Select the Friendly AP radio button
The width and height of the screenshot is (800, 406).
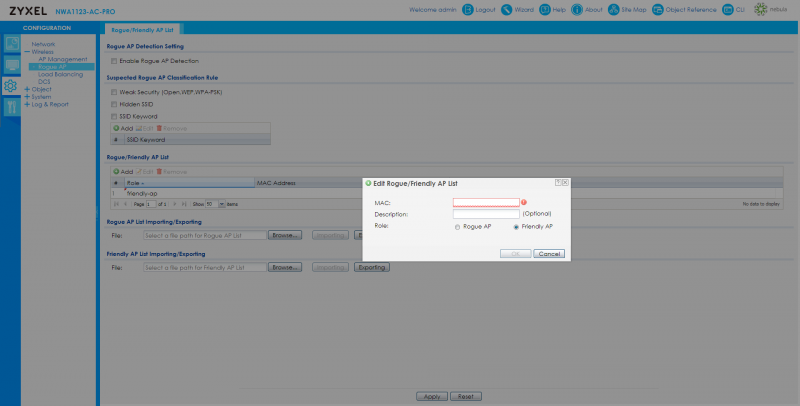pos(516,227)
